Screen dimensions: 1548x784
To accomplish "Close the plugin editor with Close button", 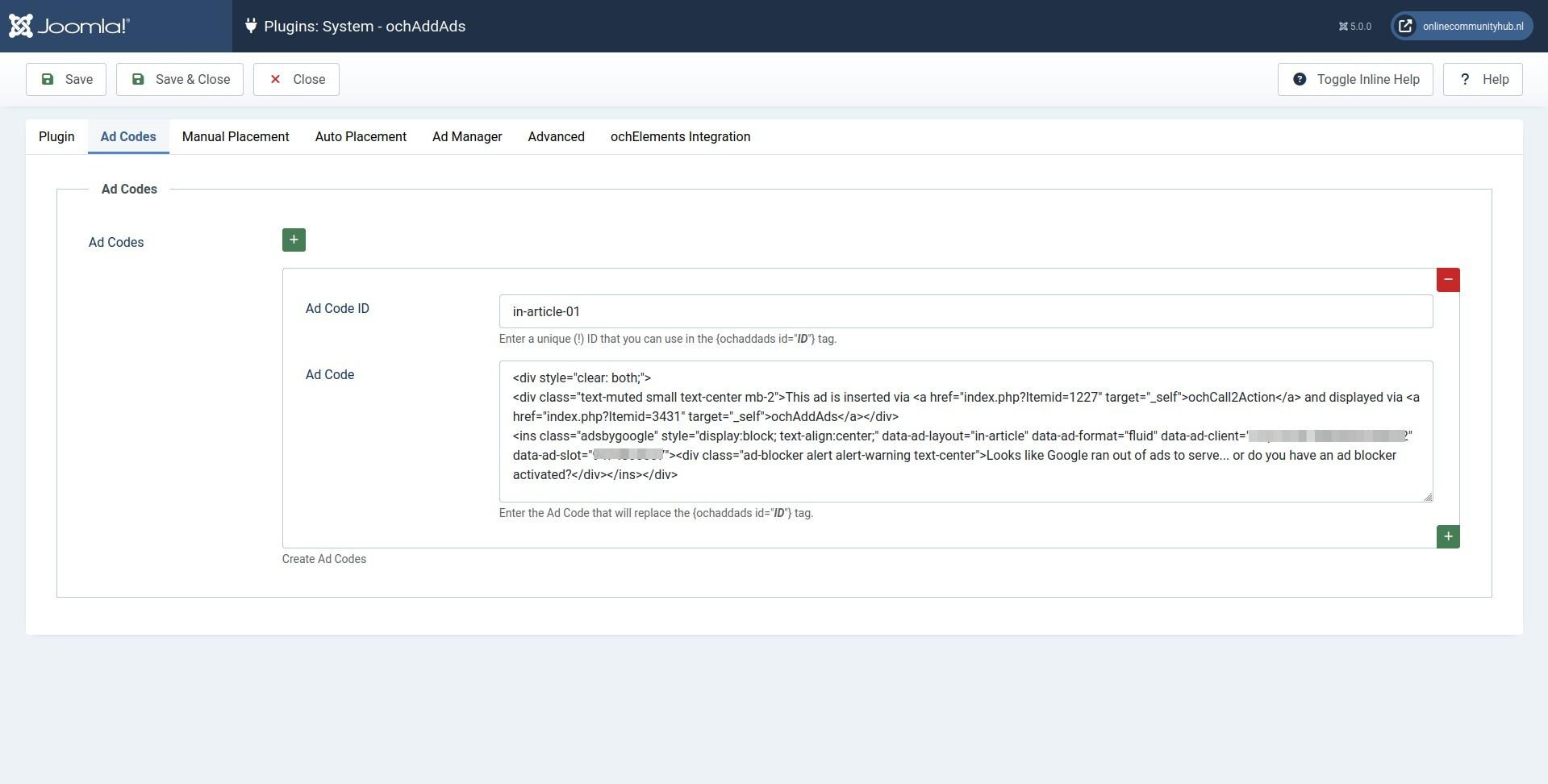I will coord(296,79).
